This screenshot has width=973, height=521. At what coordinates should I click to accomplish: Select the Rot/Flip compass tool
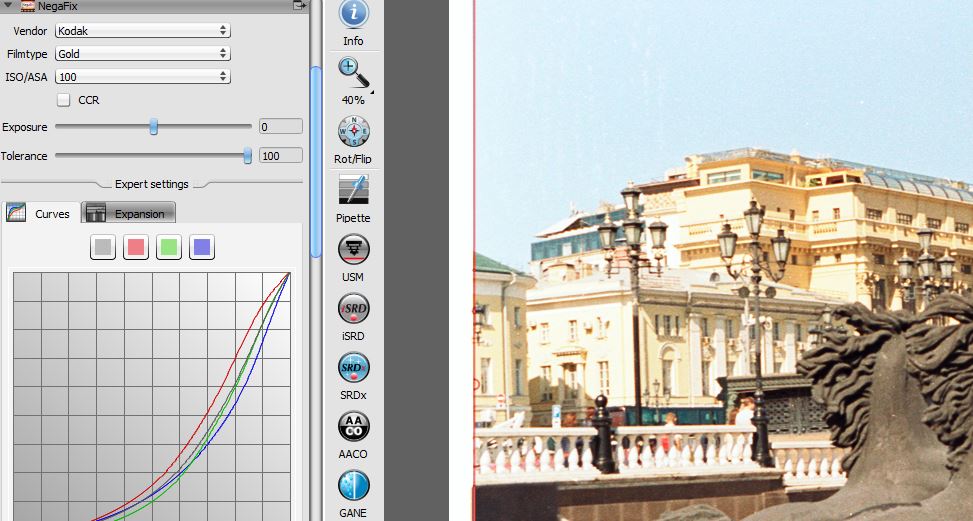click(x=353, y=131)
